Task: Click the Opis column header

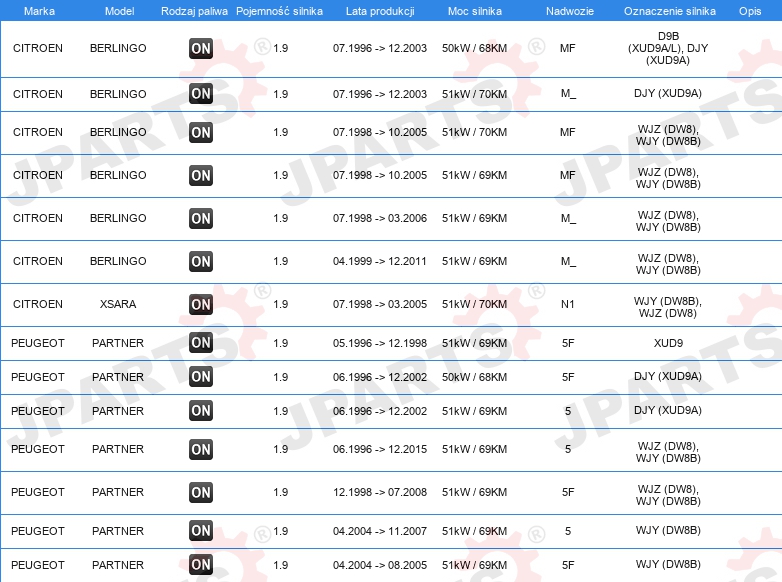Action: pos(750,11)
